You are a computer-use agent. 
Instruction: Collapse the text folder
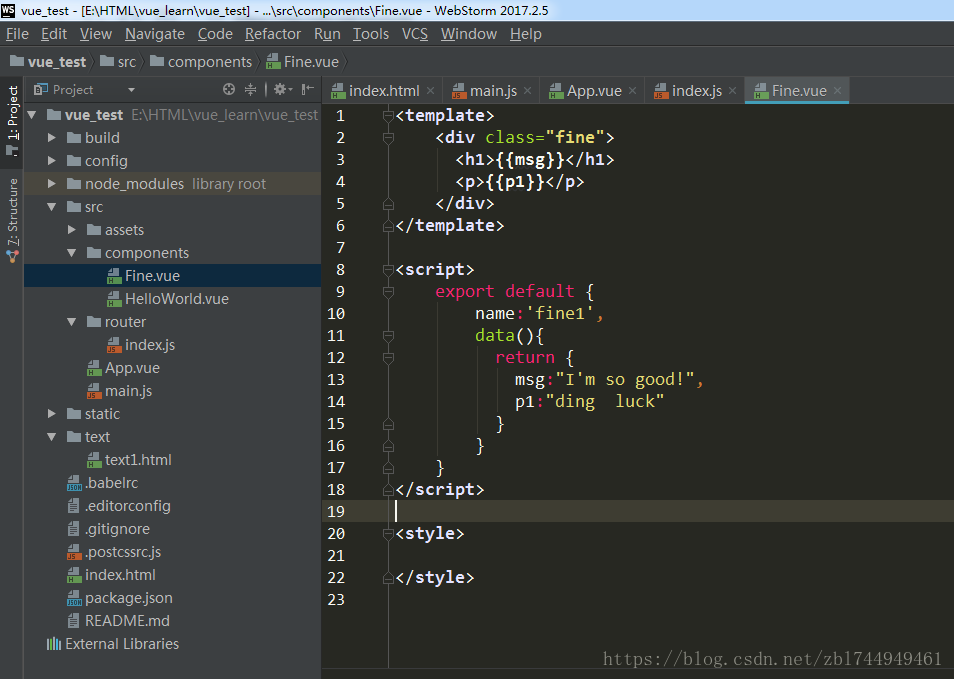pos(52,437)
